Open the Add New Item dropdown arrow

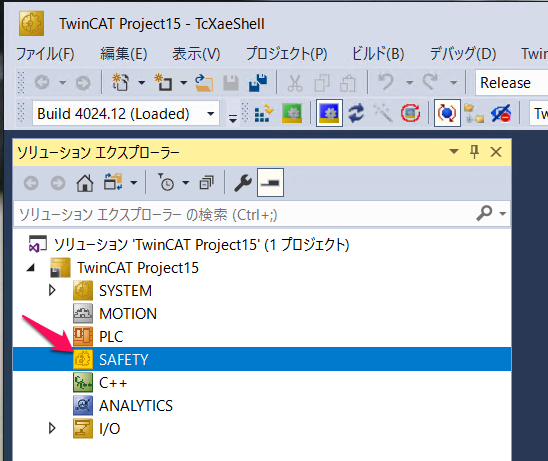(x=183, y=83)
